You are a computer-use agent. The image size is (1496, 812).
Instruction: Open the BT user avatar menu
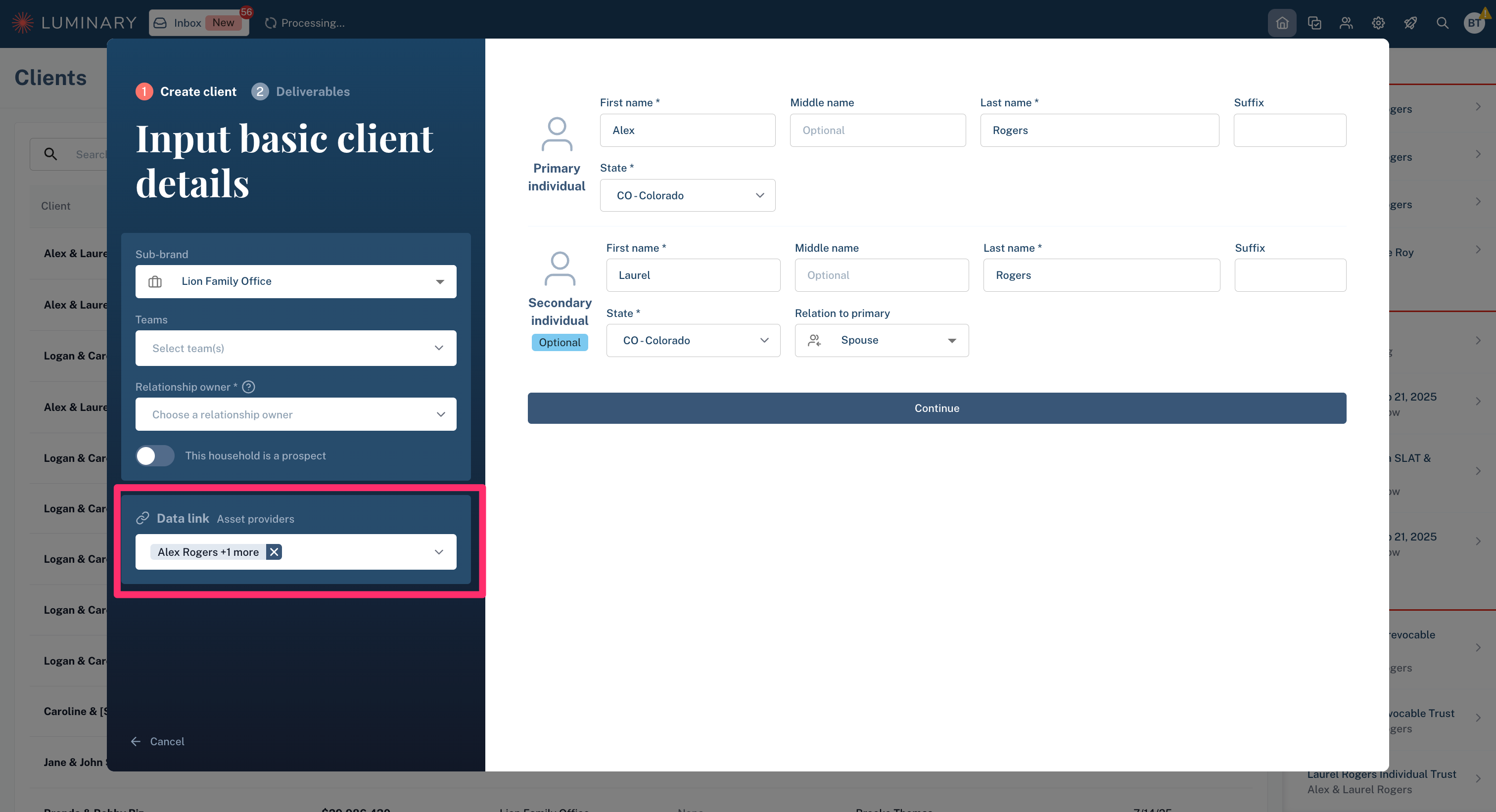(1474, 23)
